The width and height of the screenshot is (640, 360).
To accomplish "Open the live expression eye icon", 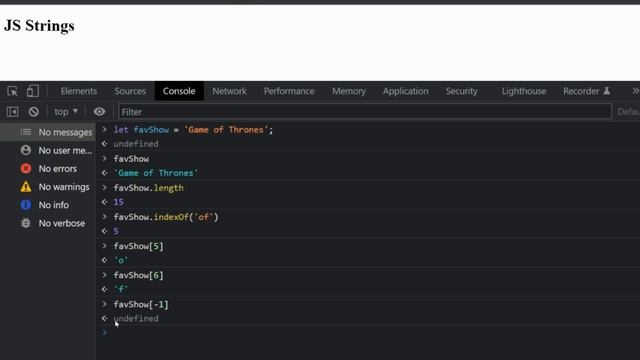I will (x=99, y=111).
